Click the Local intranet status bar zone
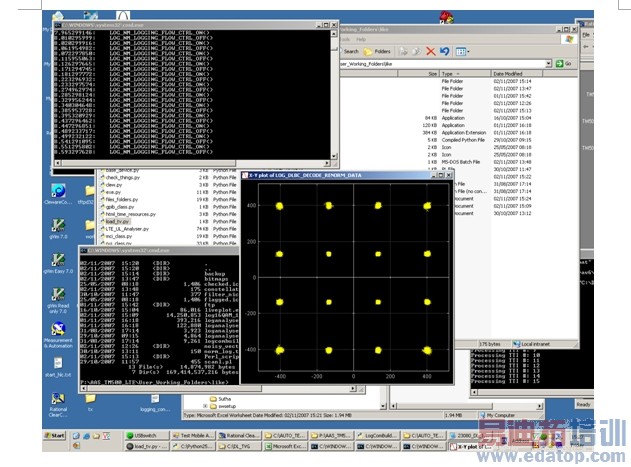 532,344
